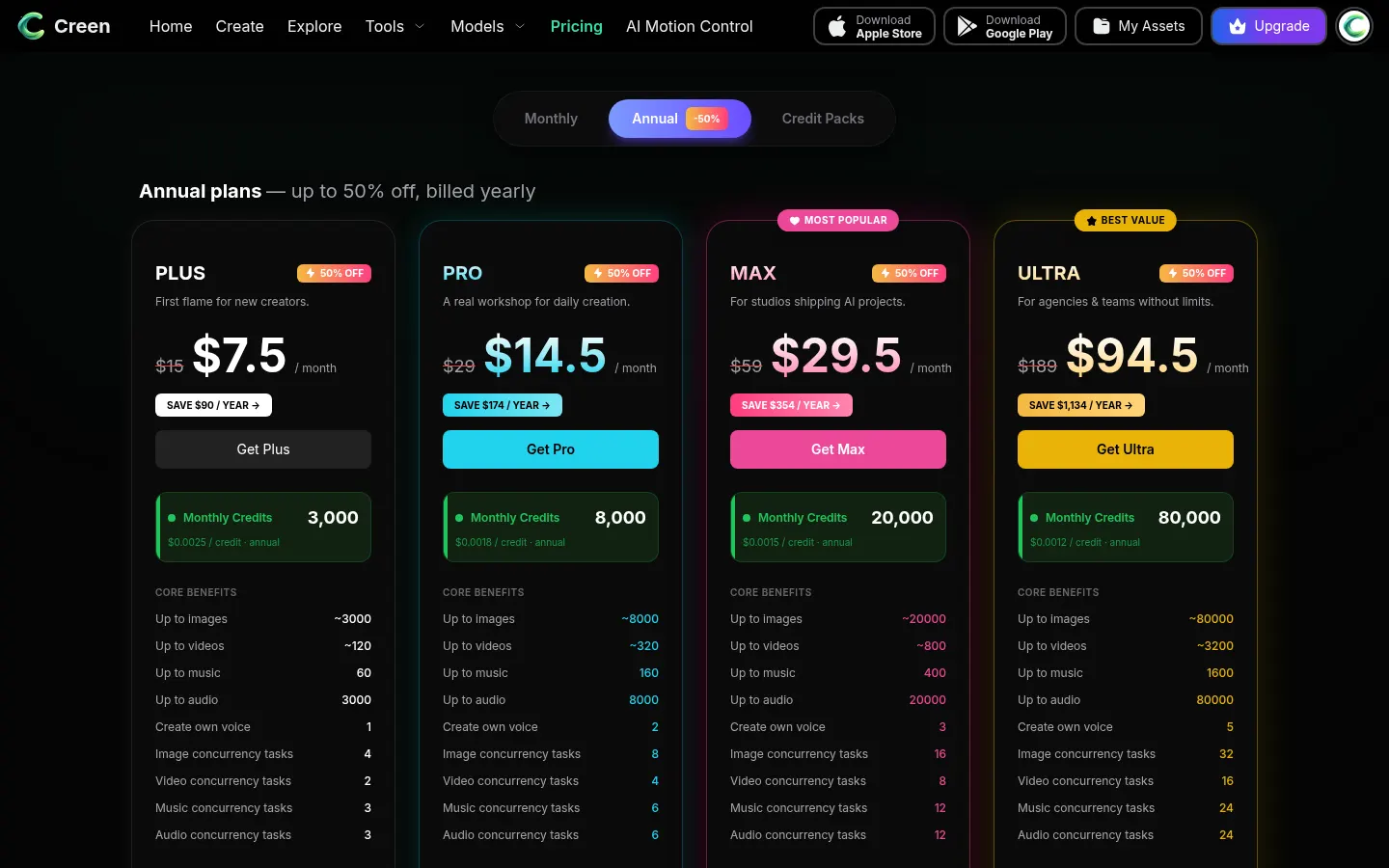Click 'For studios shipping AI projects.' text
Viewport: 1389px width, 868px height.
point(818,302)
